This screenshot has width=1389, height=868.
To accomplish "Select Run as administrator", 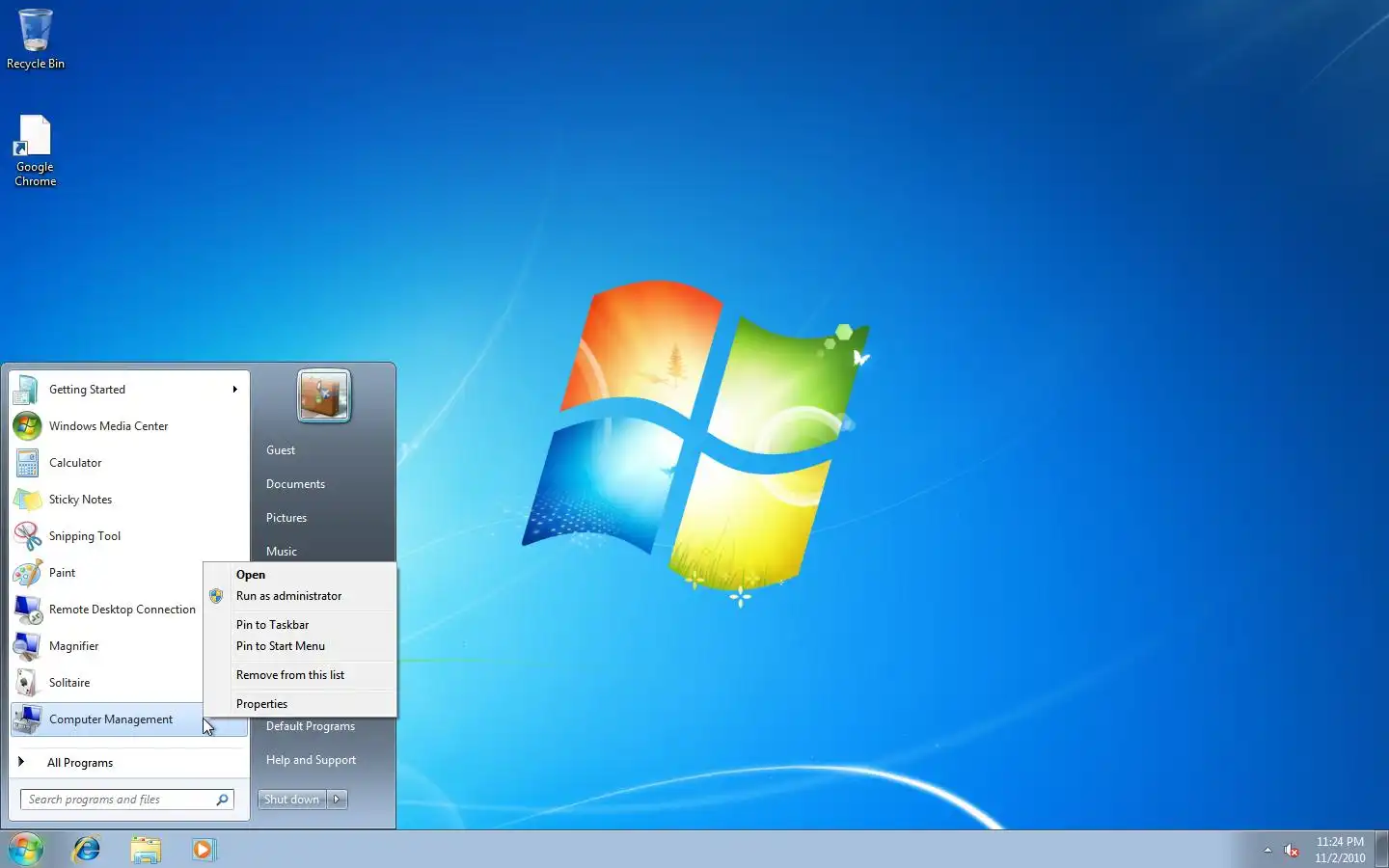I will point(288,596).
